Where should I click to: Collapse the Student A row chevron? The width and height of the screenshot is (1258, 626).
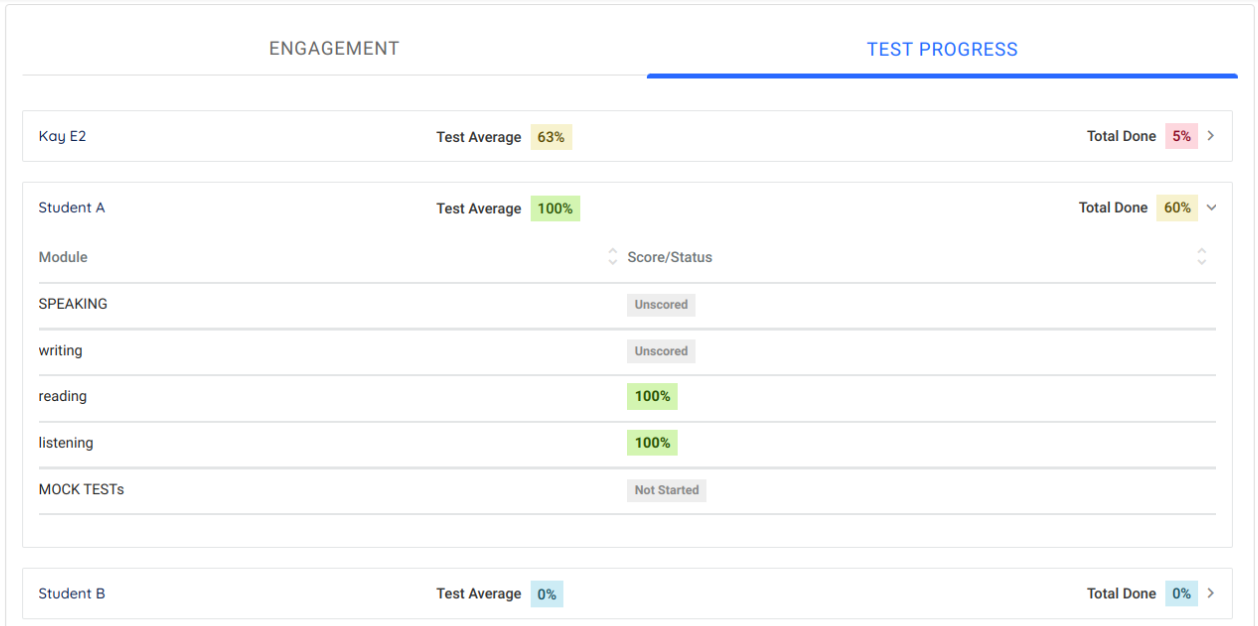pos(1211,208)
